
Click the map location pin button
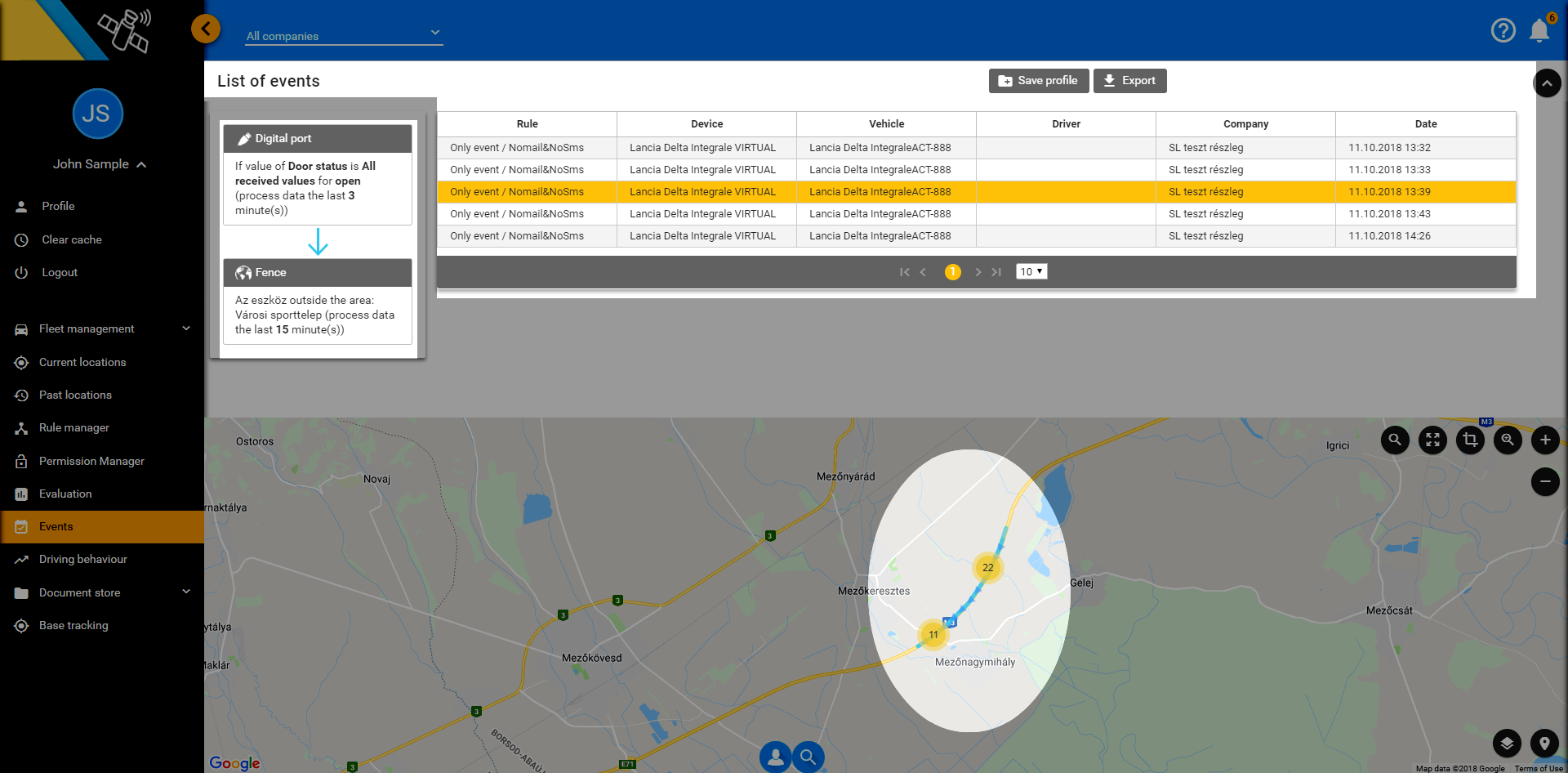coord(1544,743)
